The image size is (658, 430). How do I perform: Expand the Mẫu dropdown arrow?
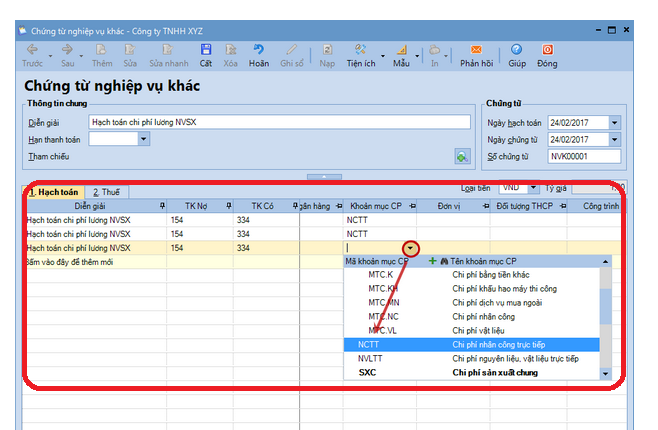(x=417, y=56)
